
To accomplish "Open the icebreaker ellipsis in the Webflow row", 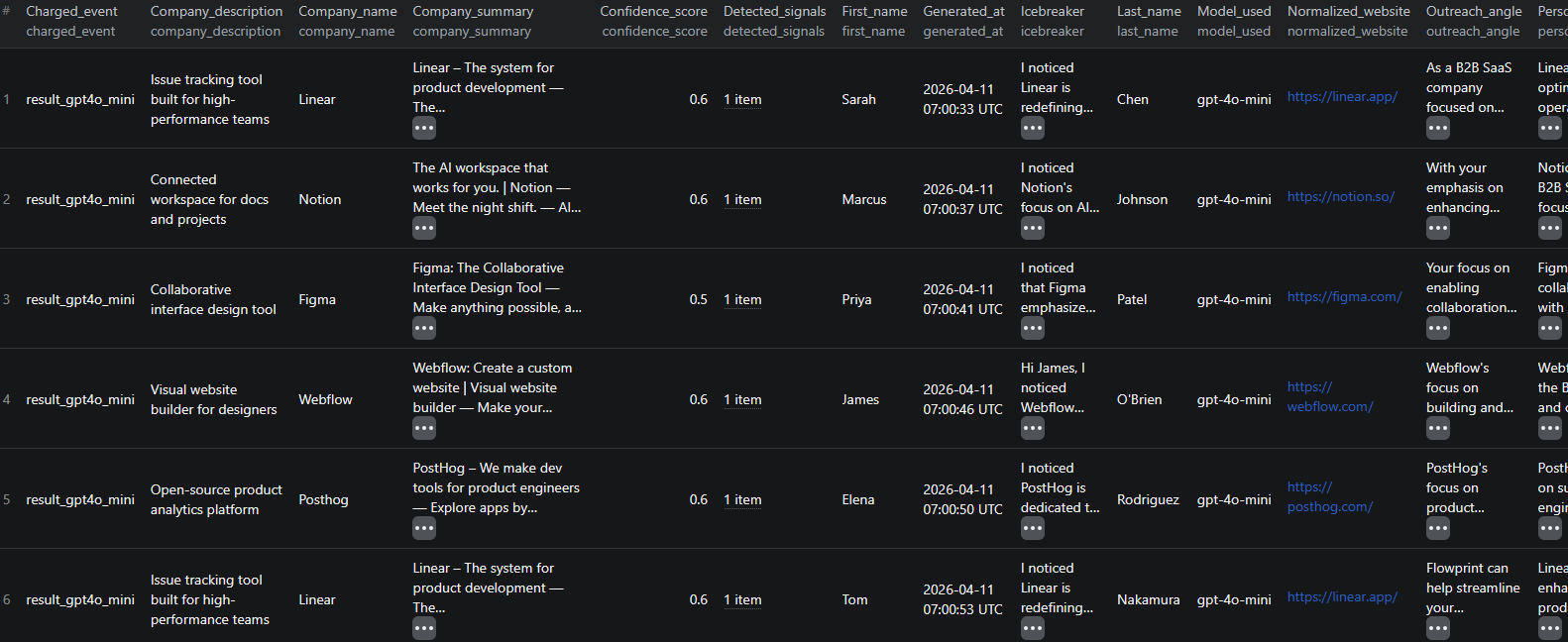I will pyautogui.click(x=1033, y=428).
